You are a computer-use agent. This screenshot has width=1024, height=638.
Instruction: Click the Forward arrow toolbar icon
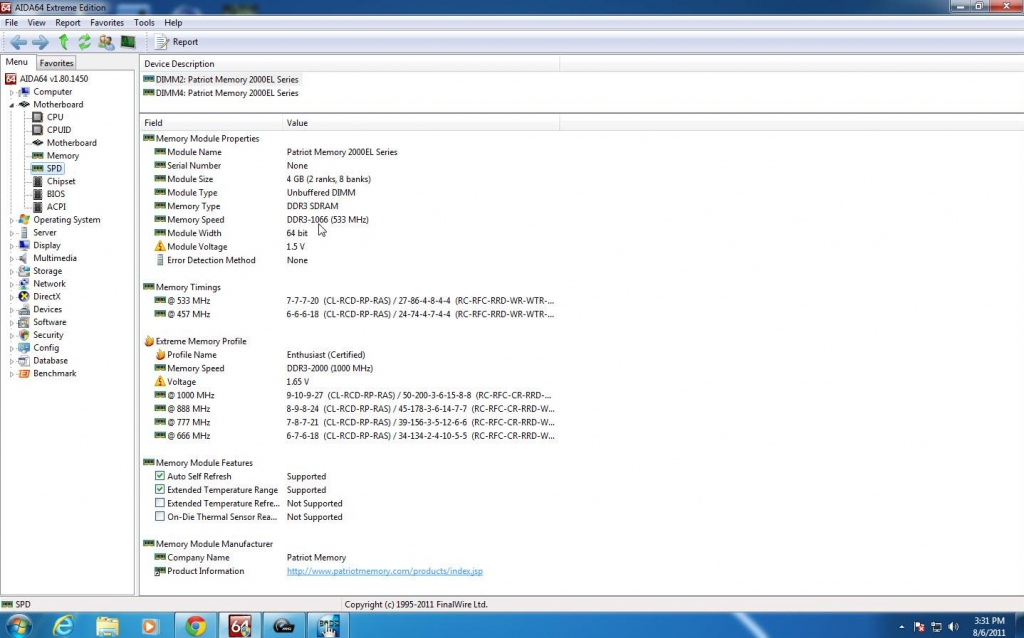(40, 42)
